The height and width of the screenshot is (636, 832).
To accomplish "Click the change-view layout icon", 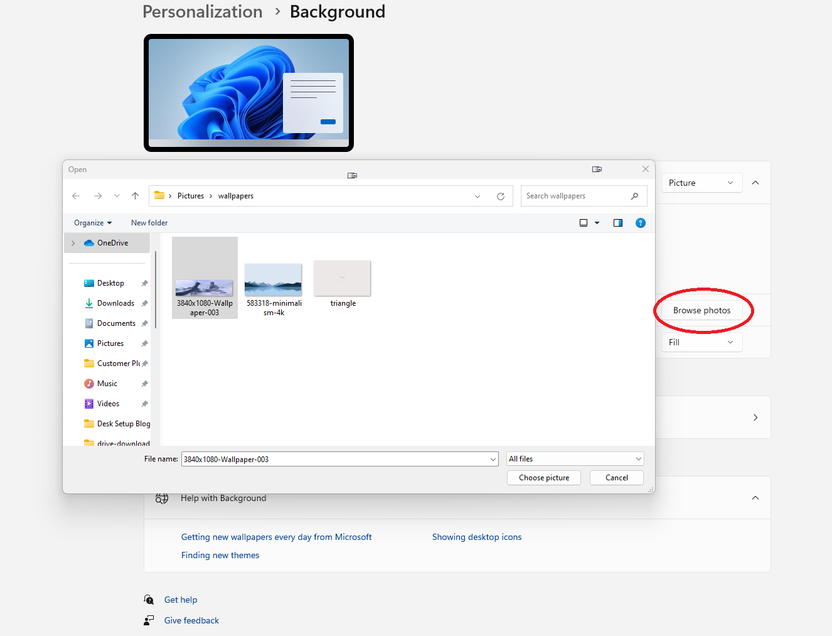I will tap(581, 222).
